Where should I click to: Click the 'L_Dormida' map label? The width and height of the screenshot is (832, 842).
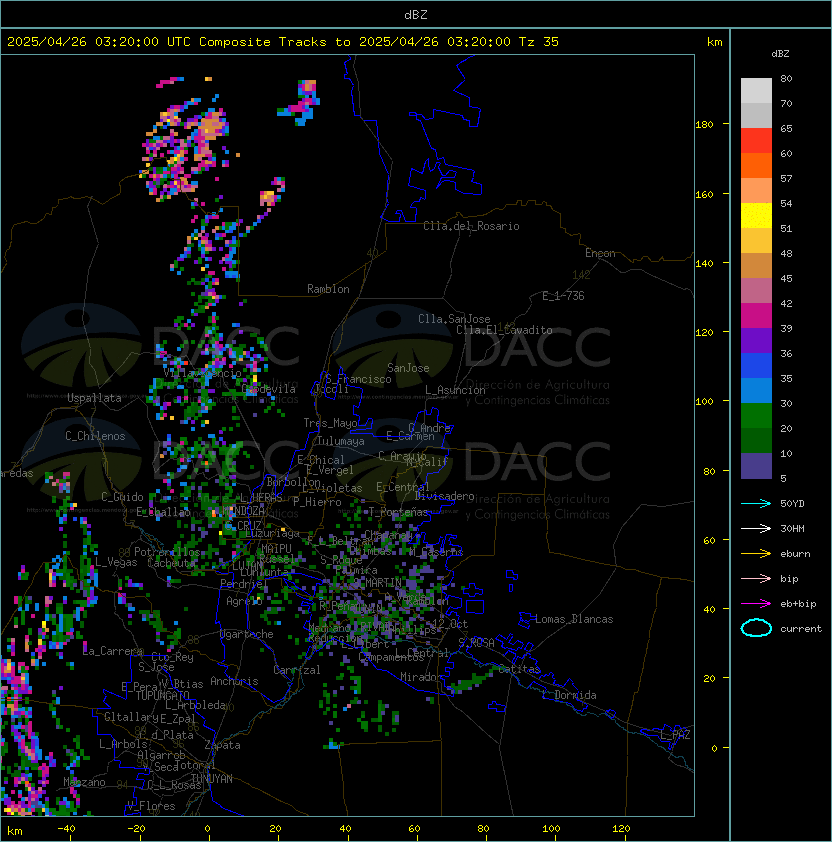click(x=569, y=695)
